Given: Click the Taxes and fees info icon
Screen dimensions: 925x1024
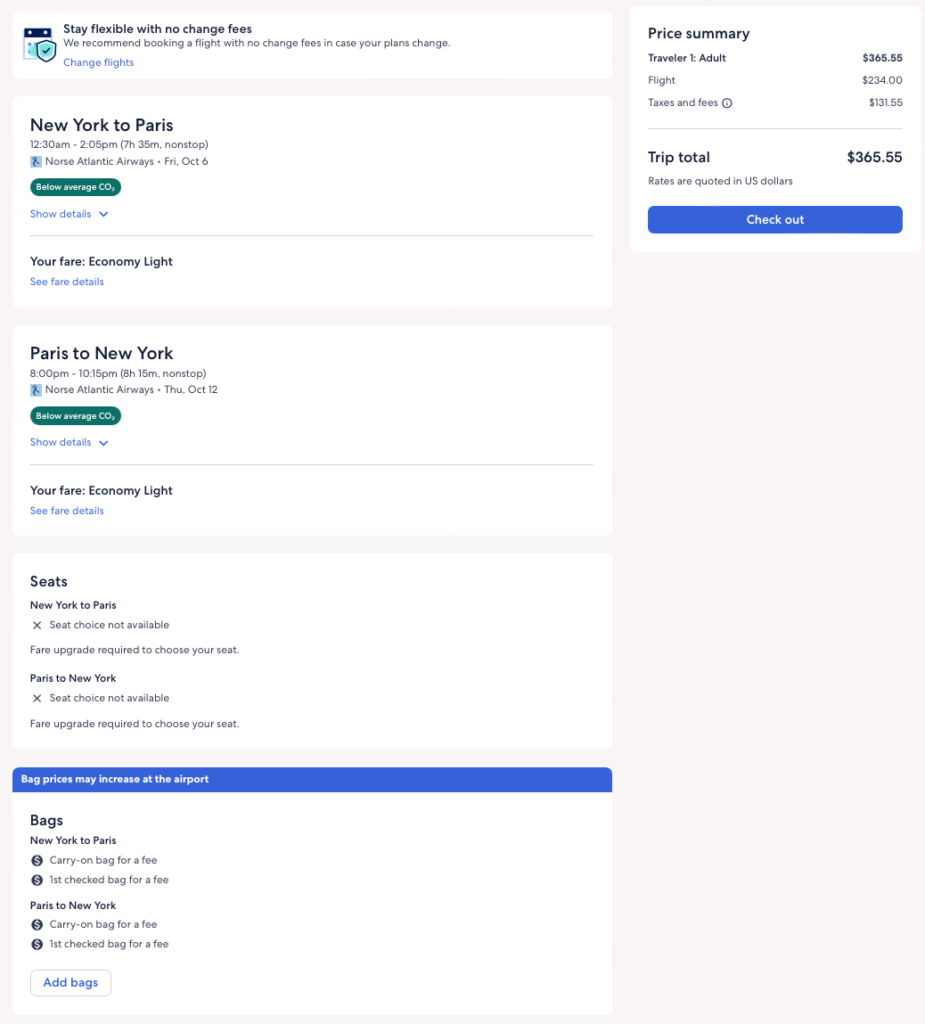Looking at the screenshot, I should [x=727, y=103].
